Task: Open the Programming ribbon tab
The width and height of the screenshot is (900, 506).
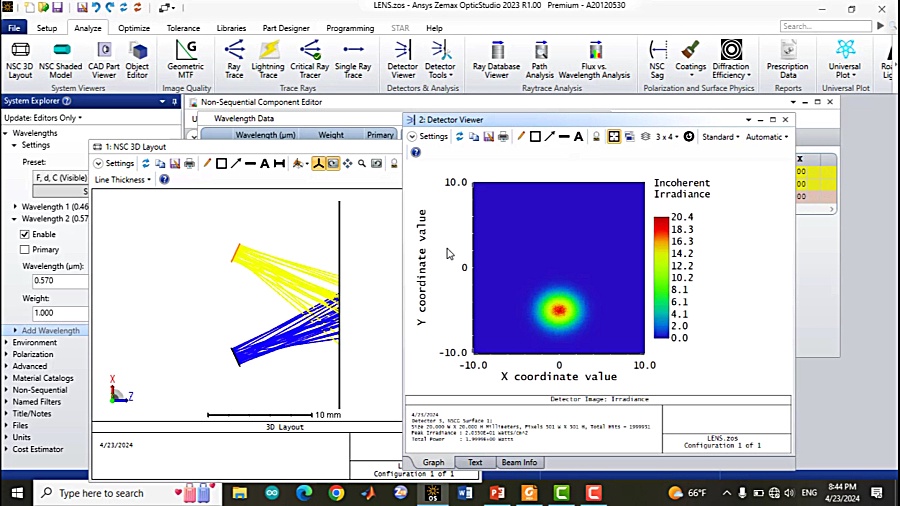Action: (350, 28)
